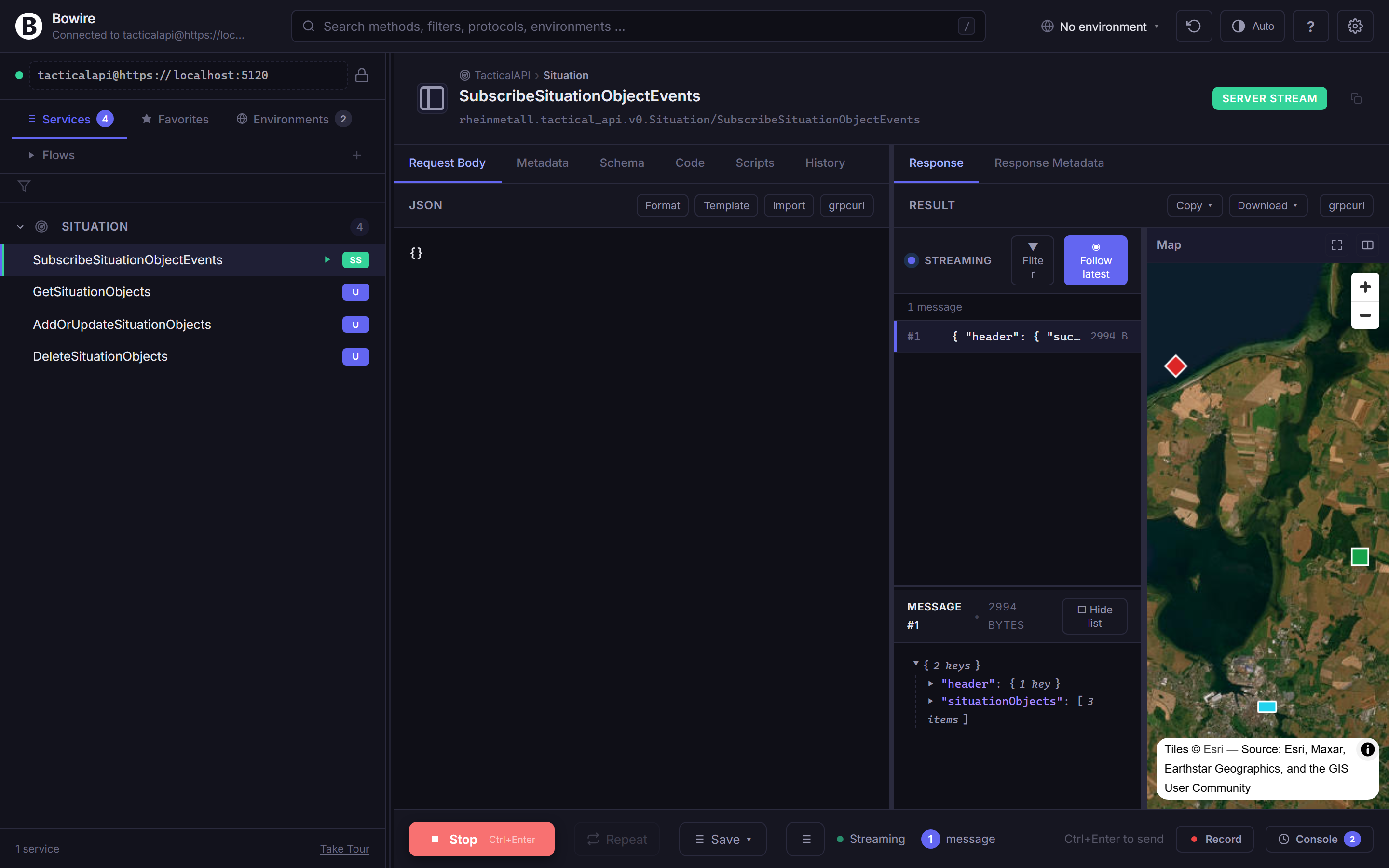This screenshot has width=1389, height=868.
Task: Open the Download dropdown
Action: 1267,205
